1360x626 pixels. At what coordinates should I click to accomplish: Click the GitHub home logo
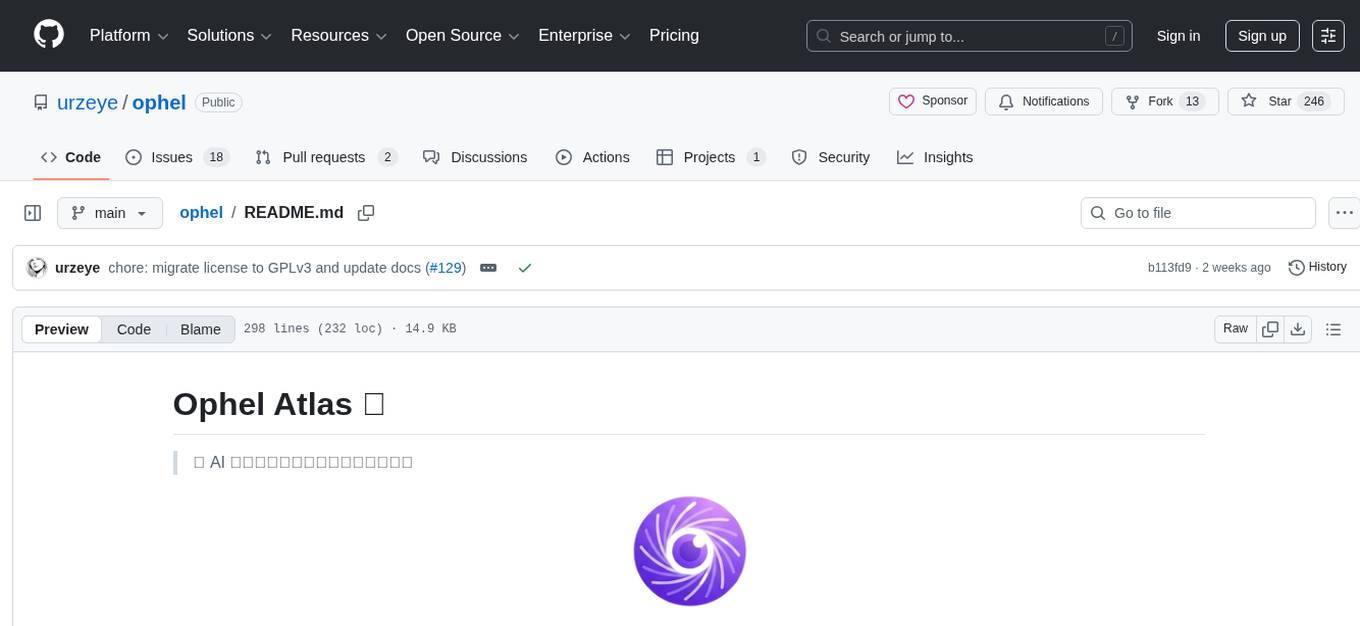click(x=48, y=35)
